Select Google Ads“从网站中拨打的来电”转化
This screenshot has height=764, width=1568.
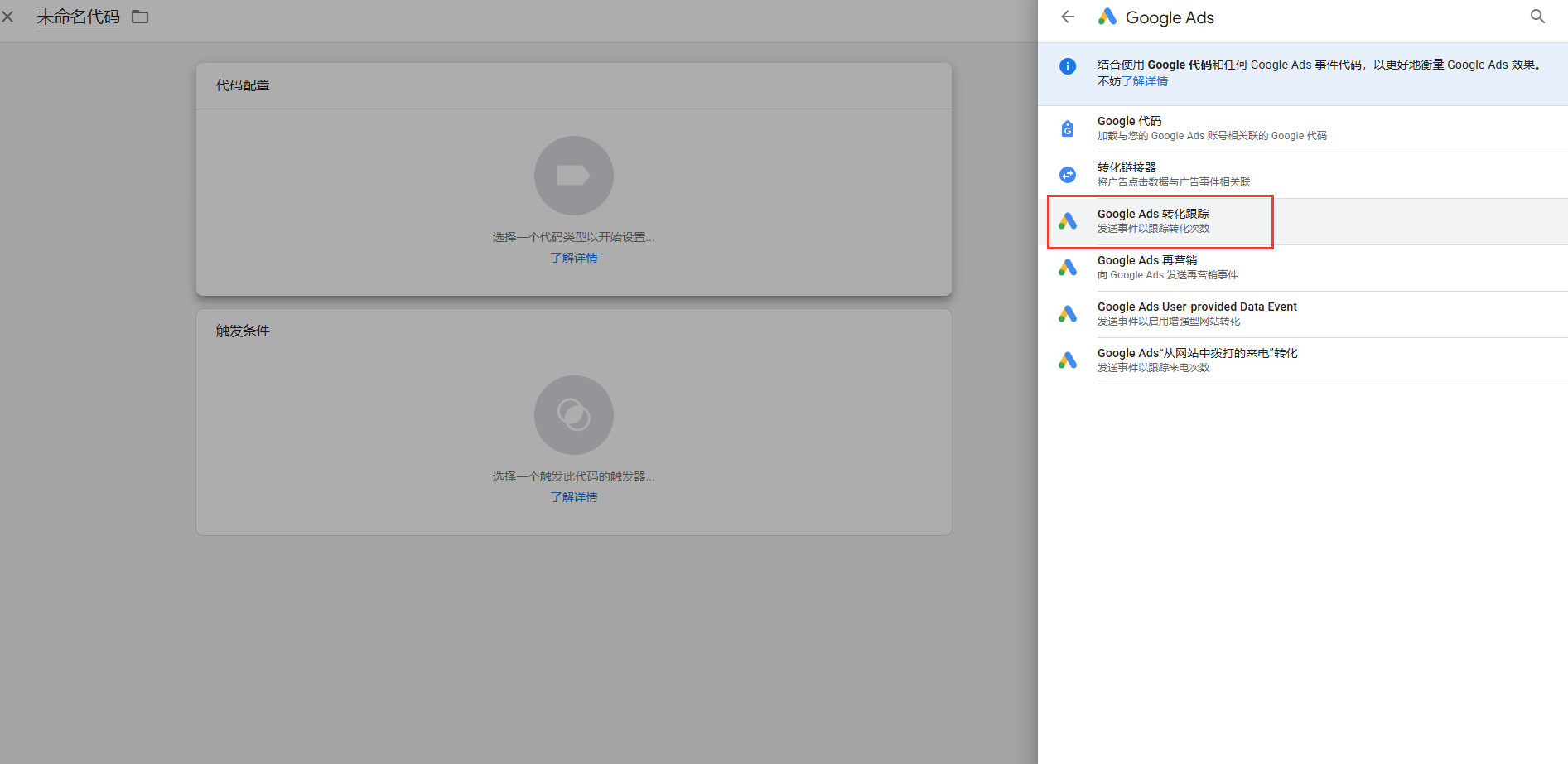[1303, 360]
